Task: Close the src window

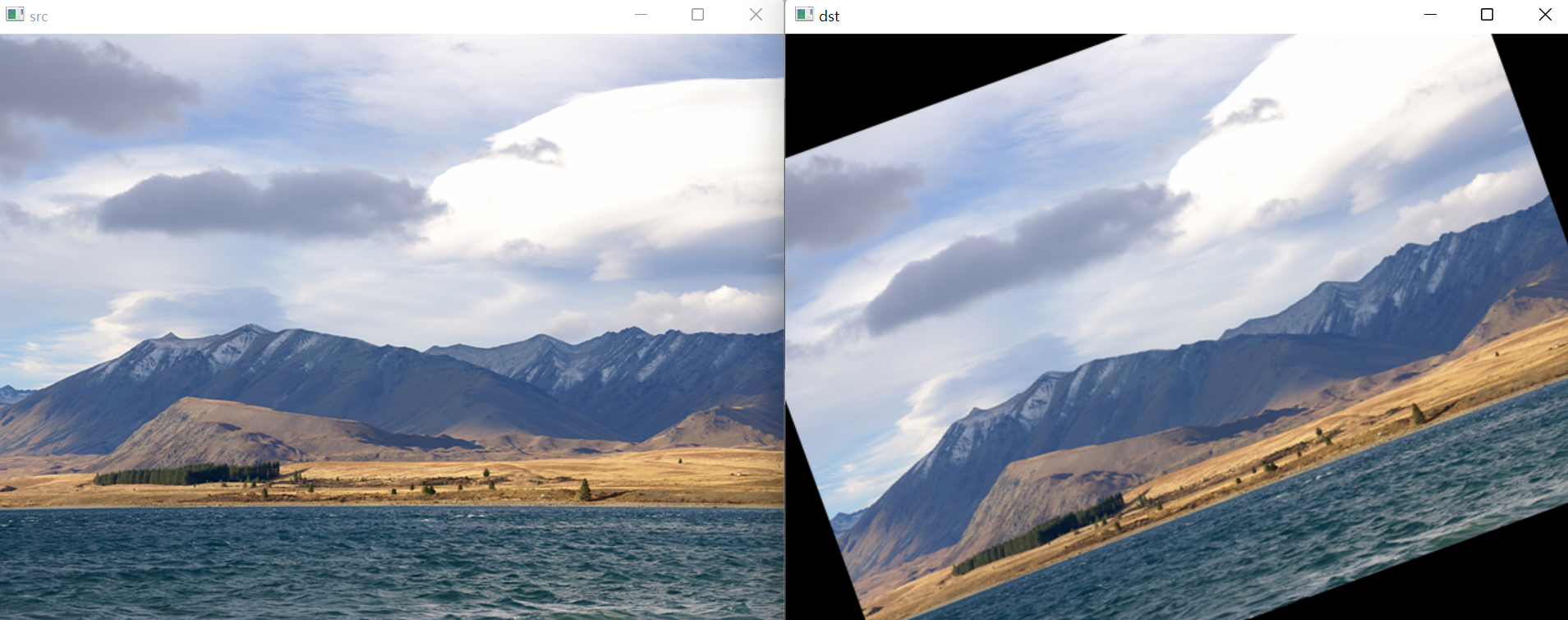Action: tap(756, 15)
